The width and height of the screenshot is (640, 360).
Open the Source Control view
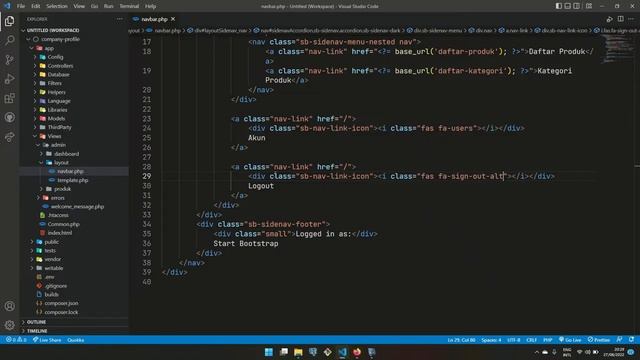coord(9,60)
